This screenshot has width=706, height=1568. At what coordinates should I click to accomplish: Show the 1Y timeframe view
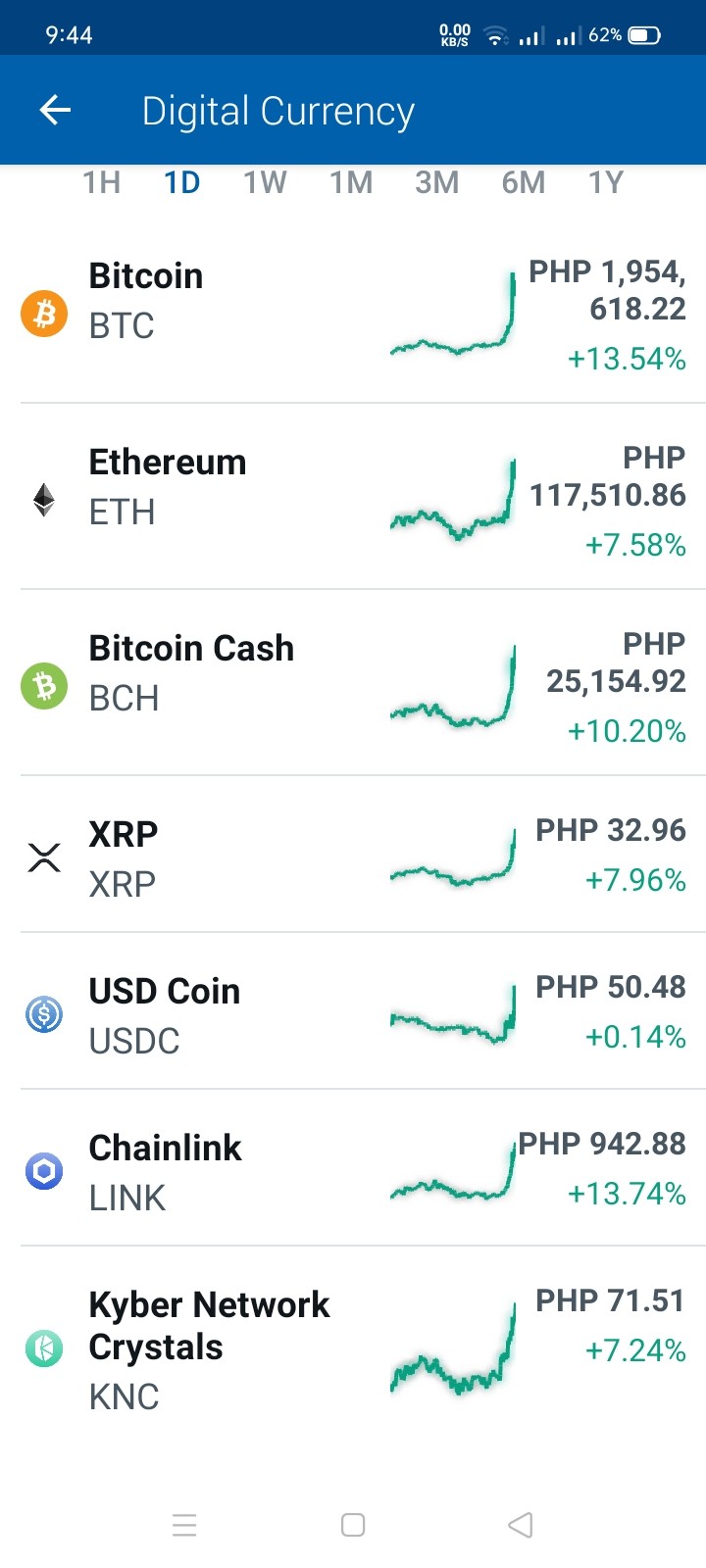(x=606, y=182)
